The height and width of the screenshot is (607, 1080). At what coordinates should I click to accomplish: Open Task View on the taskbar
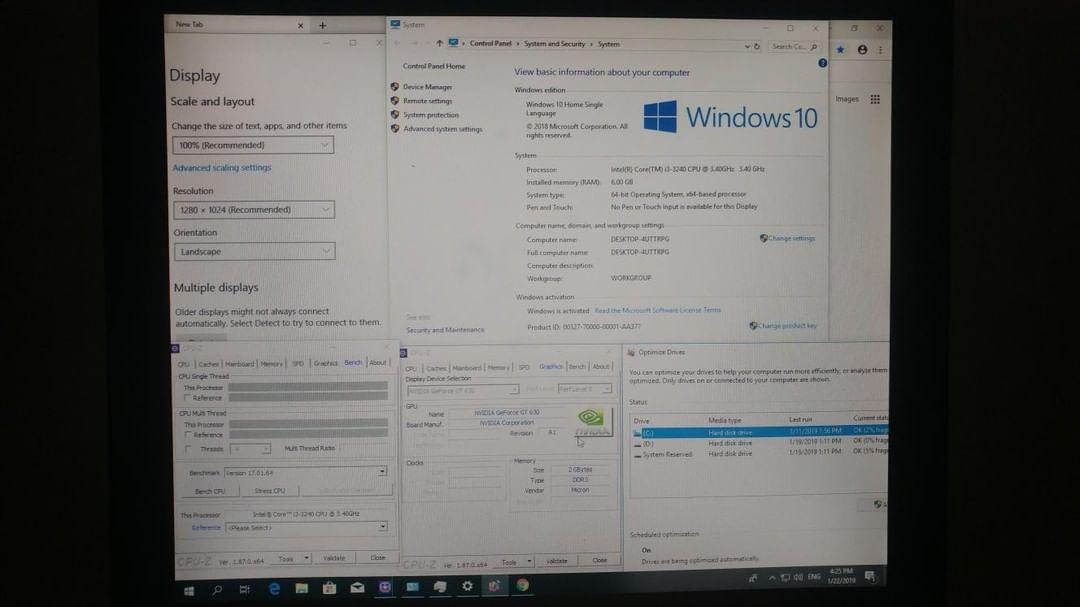pyautogui.click(x=245, y=589)
